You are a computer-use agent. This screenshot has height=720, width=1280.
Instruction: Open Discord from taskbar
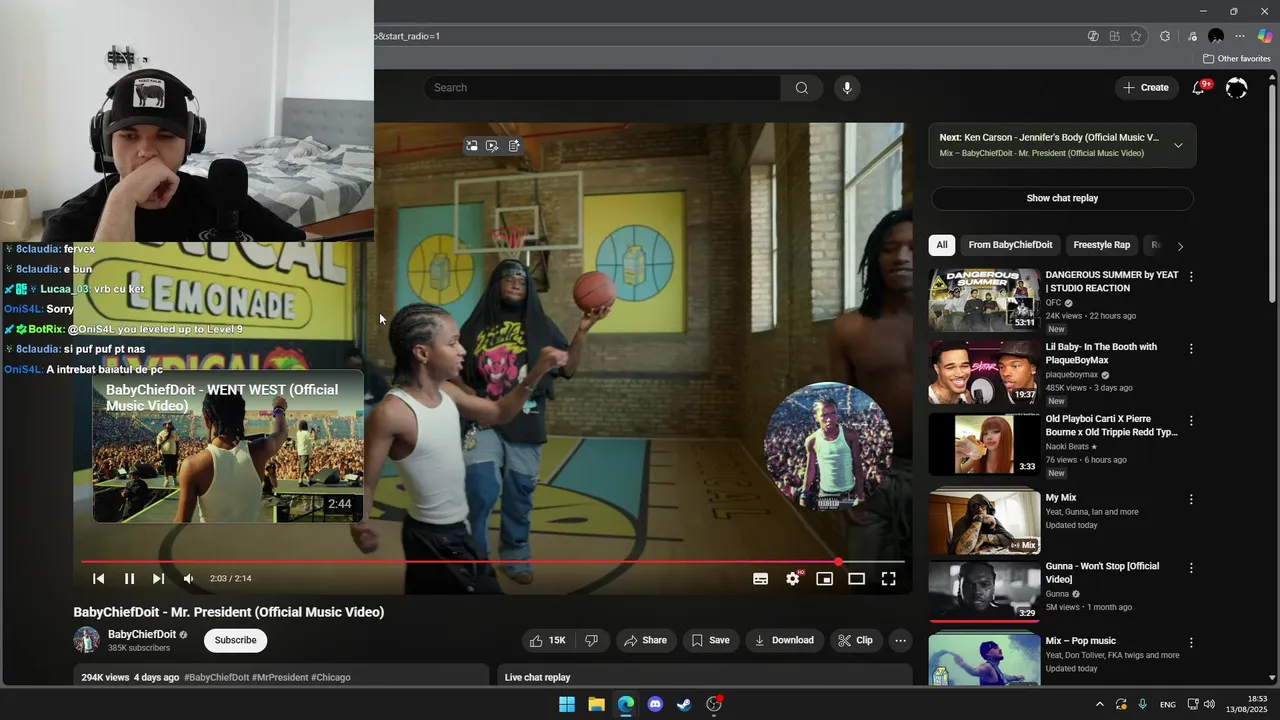tap(655, 704)
